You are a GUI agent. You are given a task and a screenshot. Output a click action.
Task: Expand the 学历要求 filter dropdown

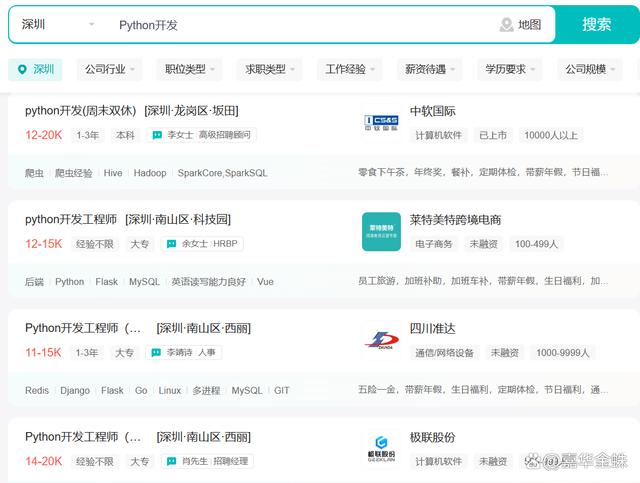click(511, 70)
